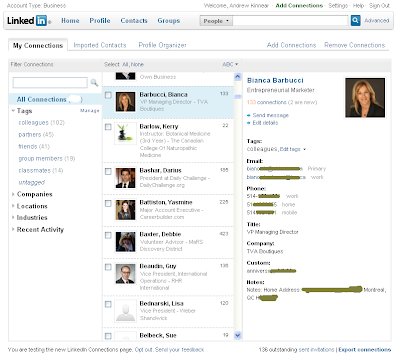Open the Contacts menu
The height and width of the screenshot is (360, 400).
point(134,21)
